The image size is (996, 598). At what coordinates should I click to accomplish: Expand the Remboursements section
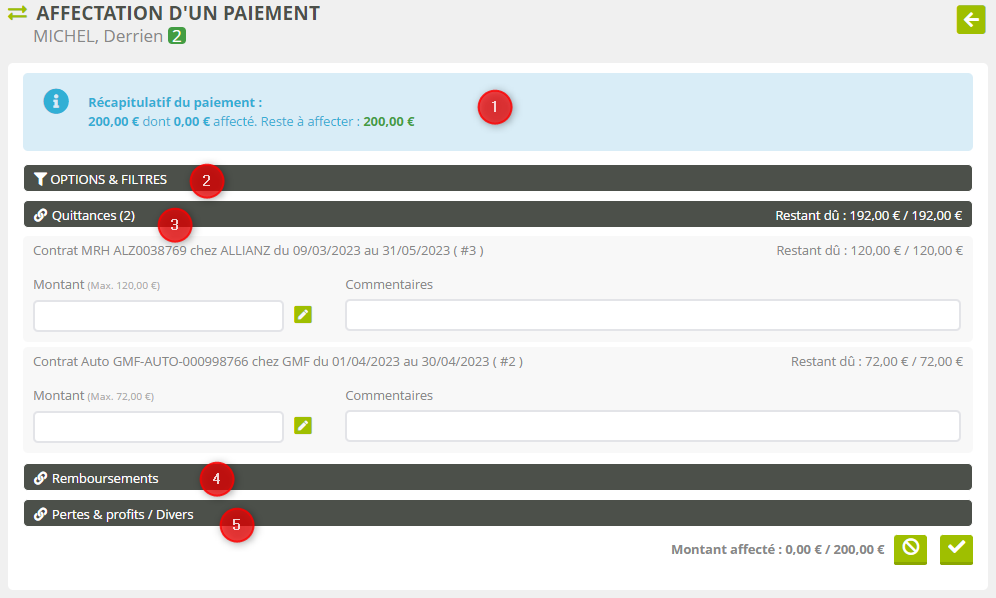104,478
